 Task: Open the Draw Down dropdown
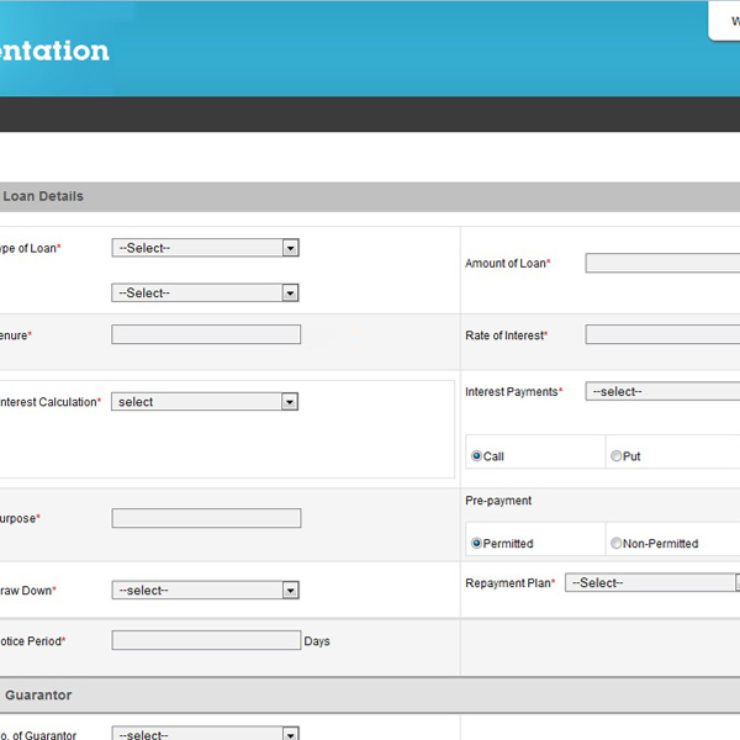(205, 591)
